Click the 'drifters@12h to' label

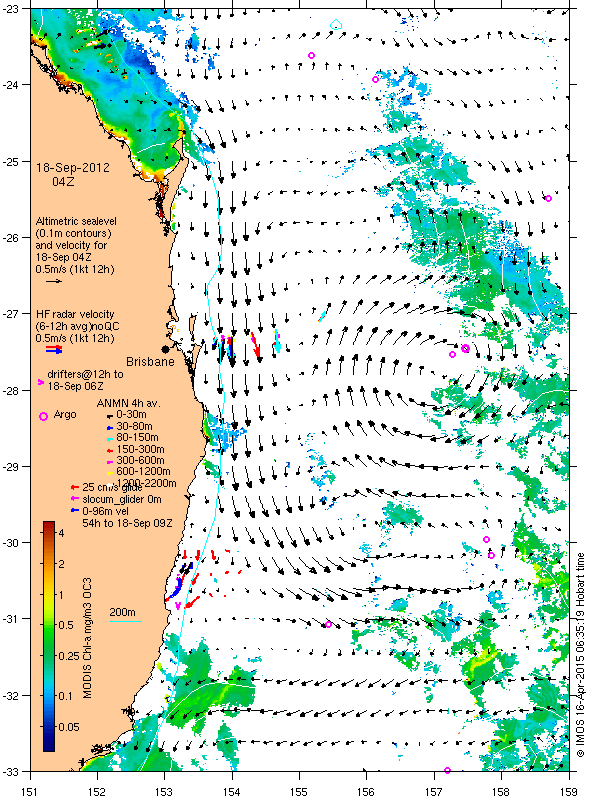[85, 374]
